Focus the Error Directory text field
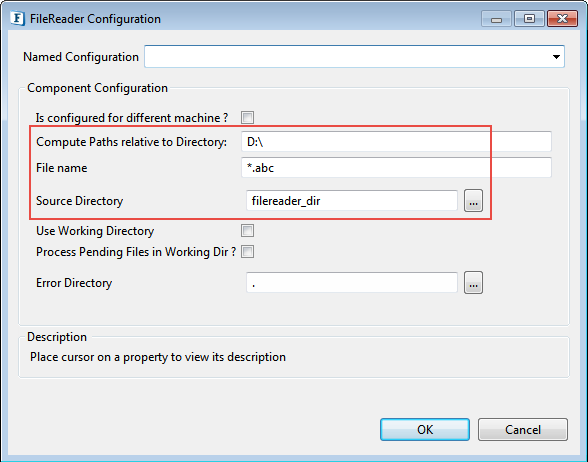Screen dimensions: 588x462 tap(352, 282)
